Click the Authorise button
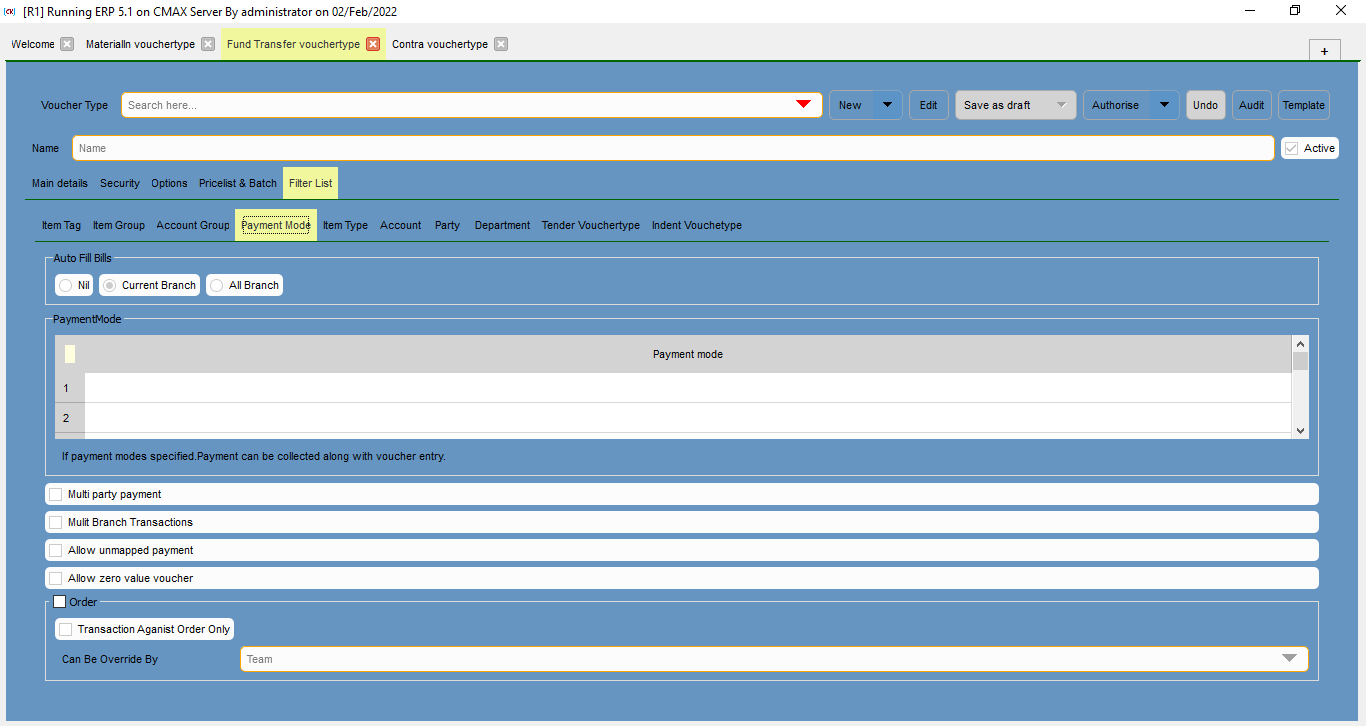This screenshot has width=1366, height=726. pyautogui.click(x=1115, y=105)
